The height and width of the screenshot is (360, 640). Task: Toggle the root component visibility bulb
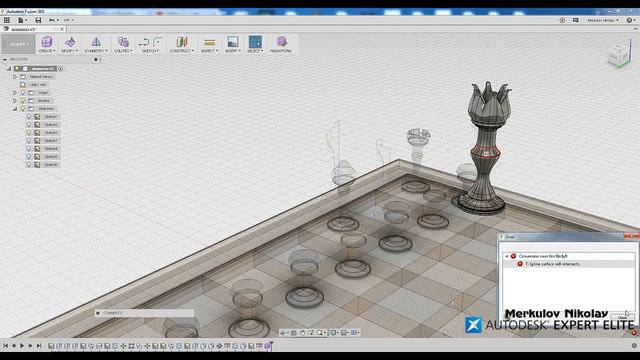17,69
